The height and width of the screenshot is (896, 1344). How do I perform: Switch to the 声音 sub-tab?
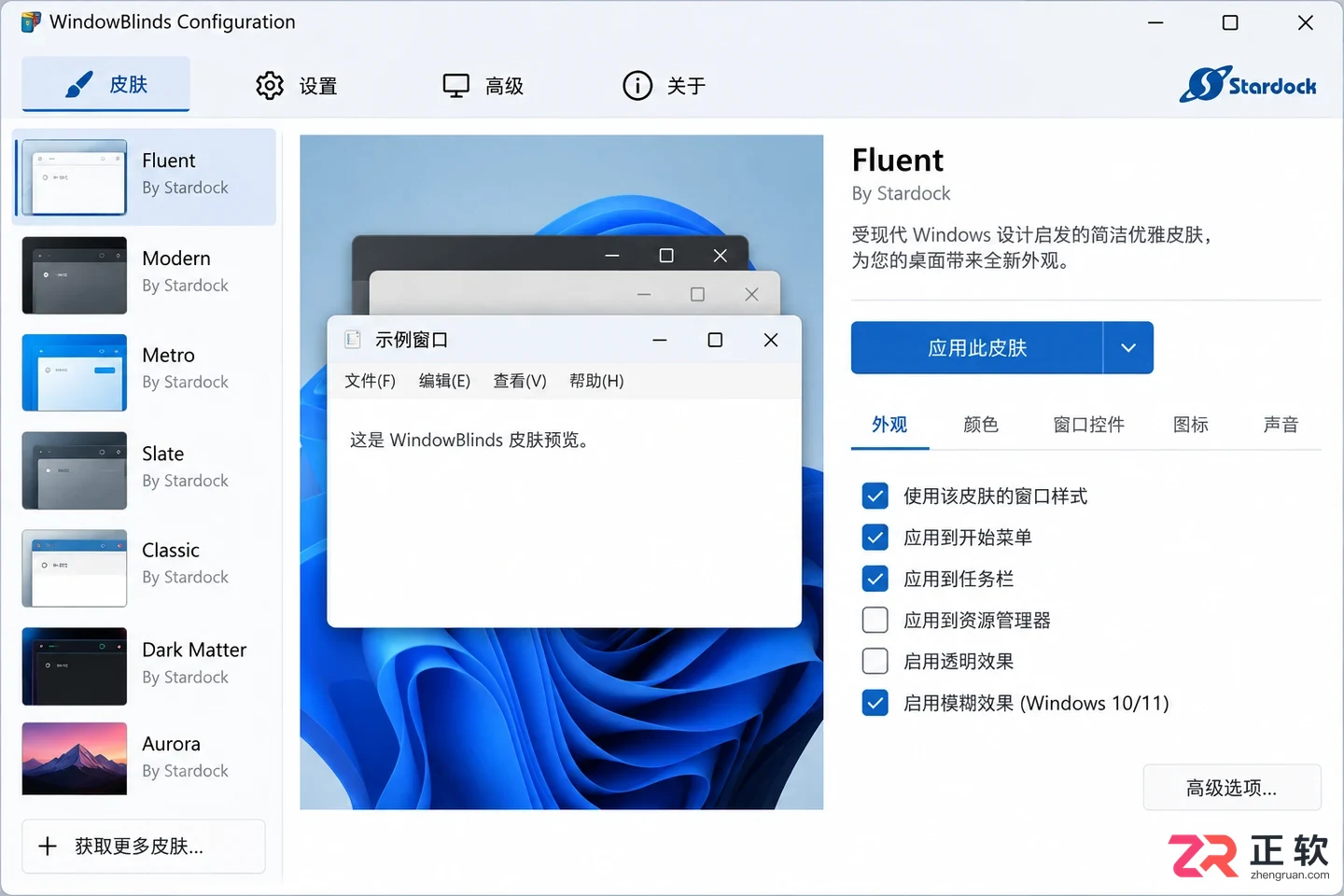[1281, 426]
